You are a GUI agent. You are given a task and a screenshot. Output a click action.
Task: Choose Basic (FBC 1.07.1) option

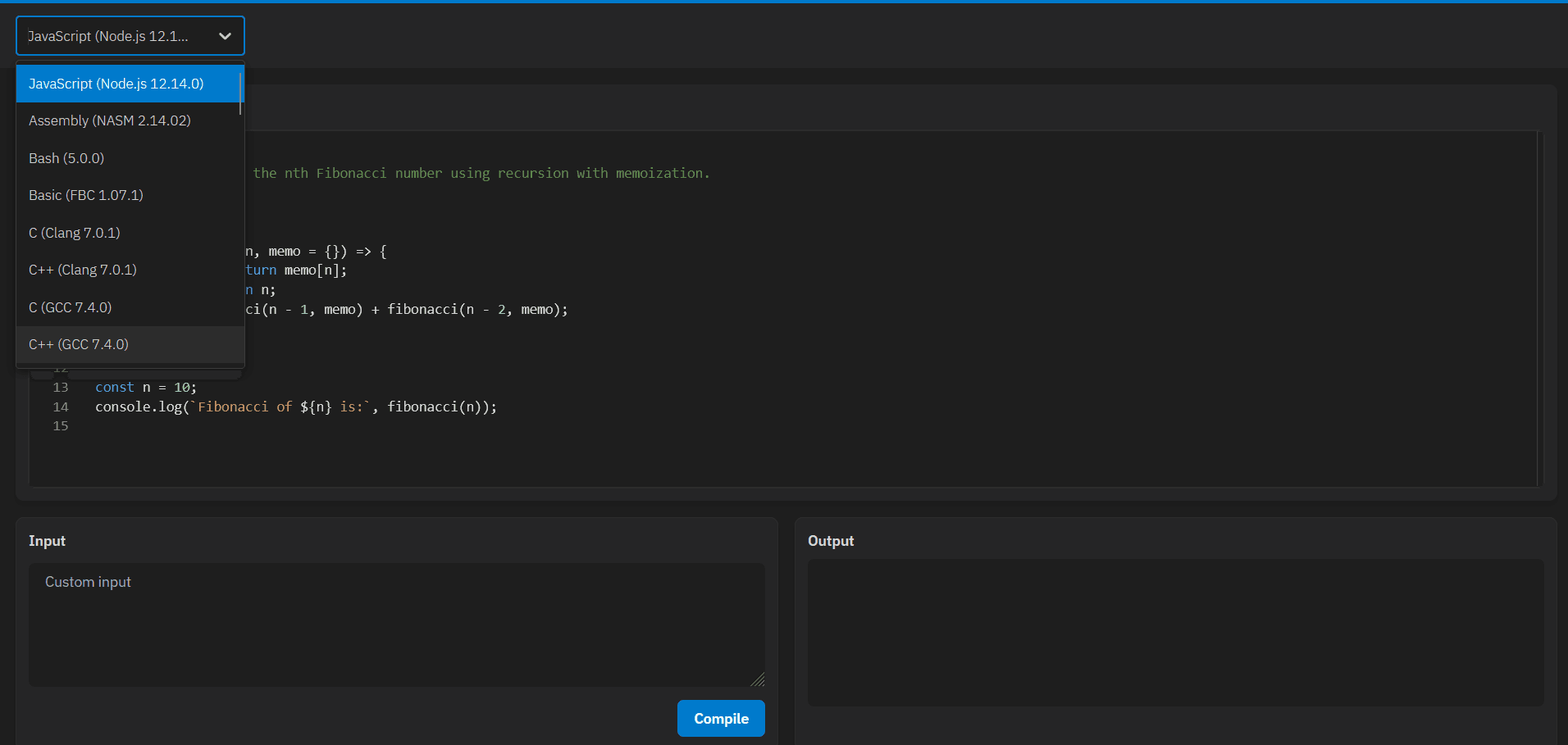(x=85, y=195)
